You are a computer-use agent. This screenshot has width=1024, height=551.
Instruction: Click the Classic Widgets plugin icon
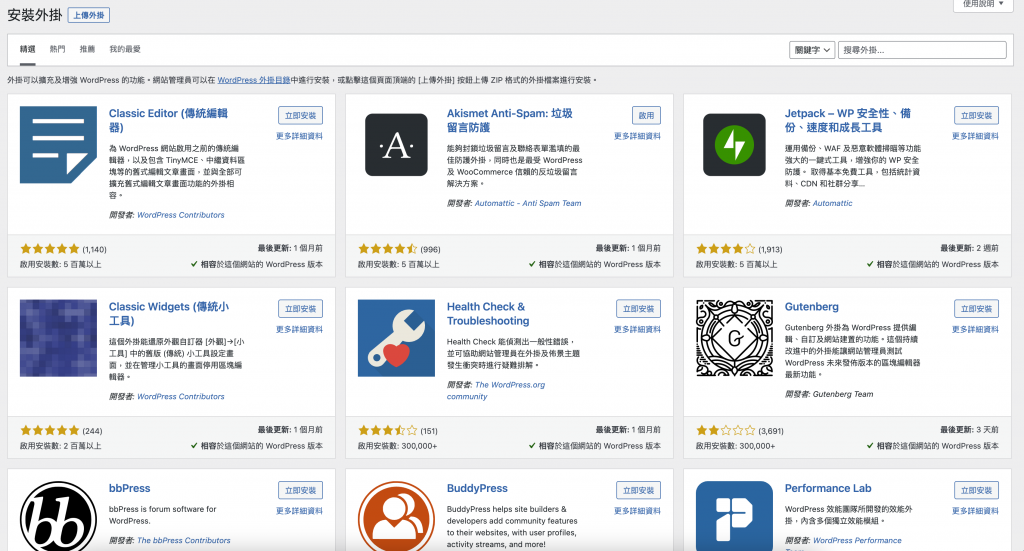58,338
